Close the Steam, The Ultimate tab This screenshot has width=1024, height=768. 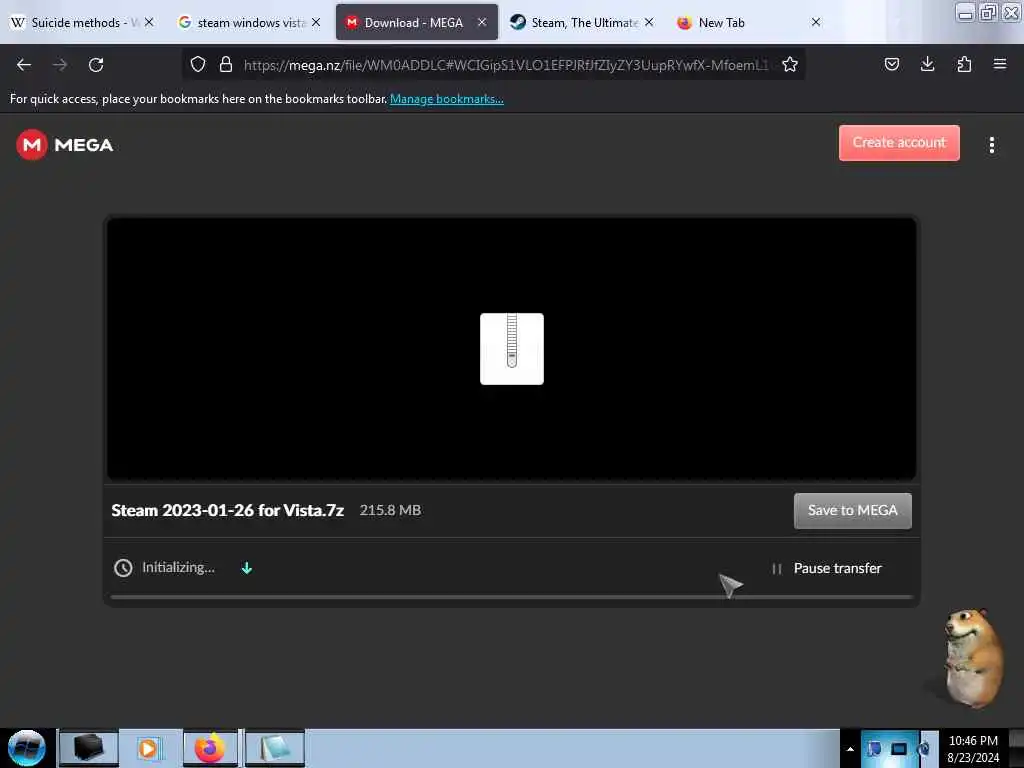(649, 22)
